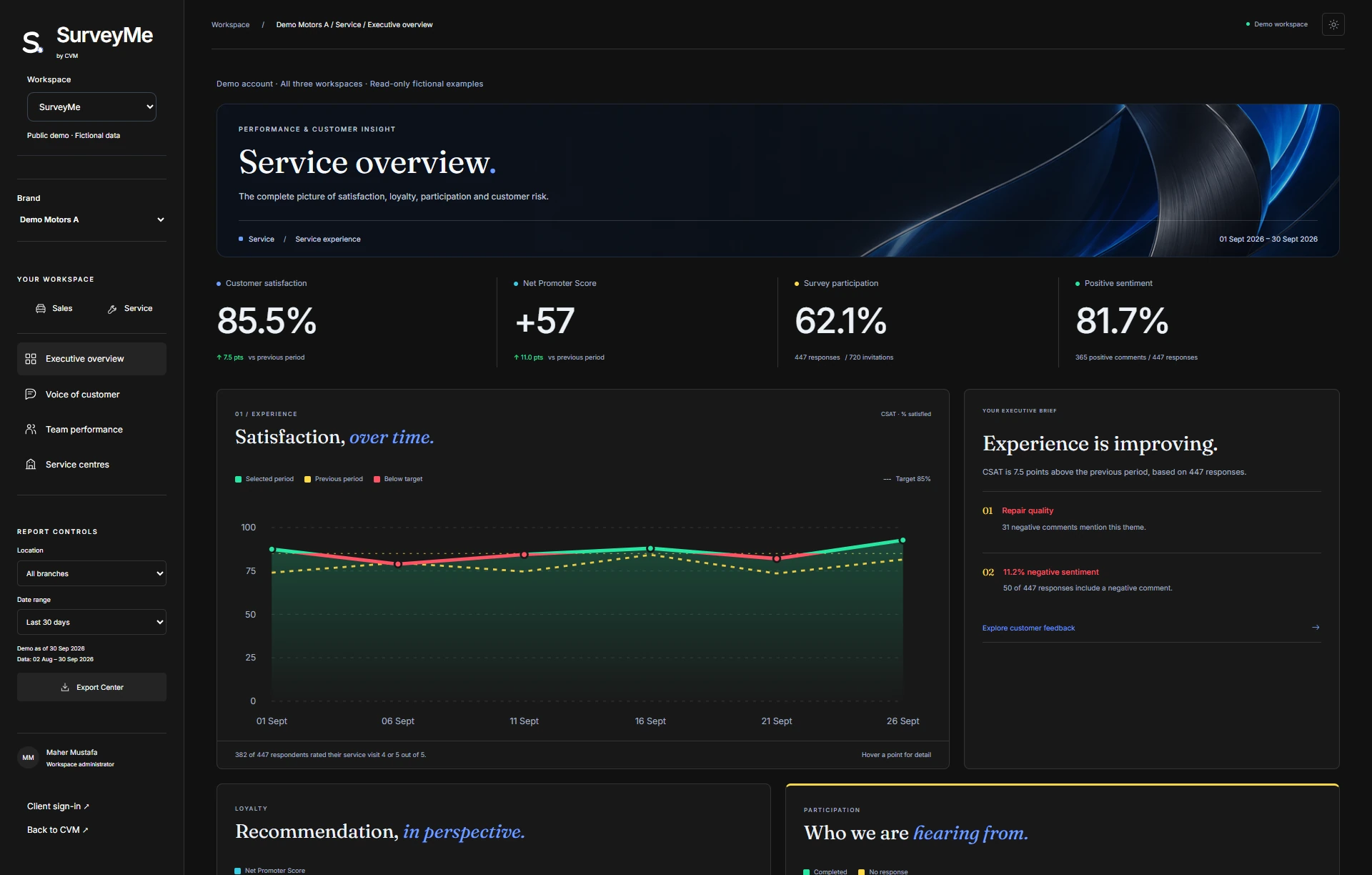
Task: Click the SurveyMe logo icon
Action: [x=32, y=43]
